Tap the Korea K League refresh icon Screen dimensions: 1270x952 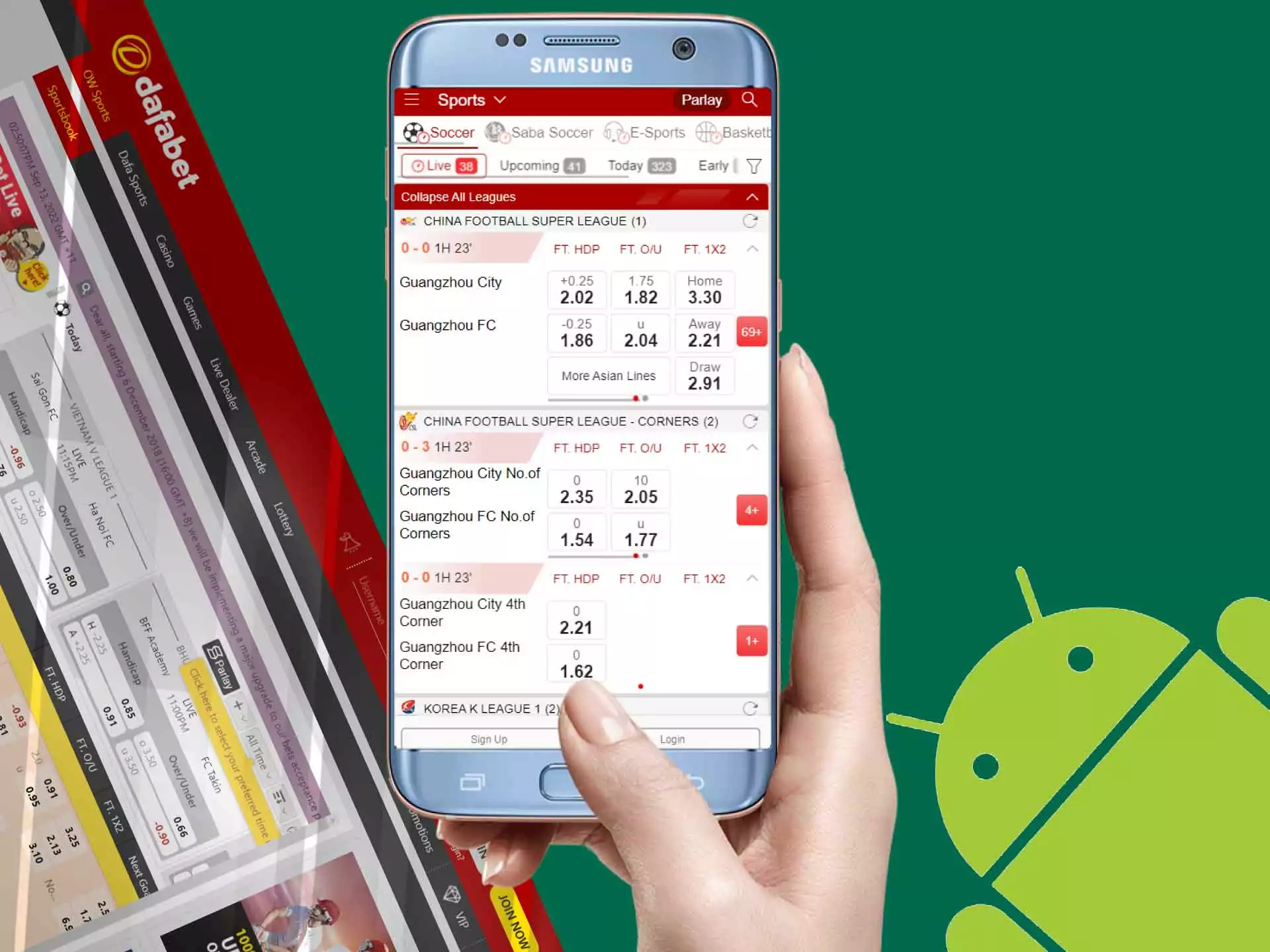click(x=752, y=707)
